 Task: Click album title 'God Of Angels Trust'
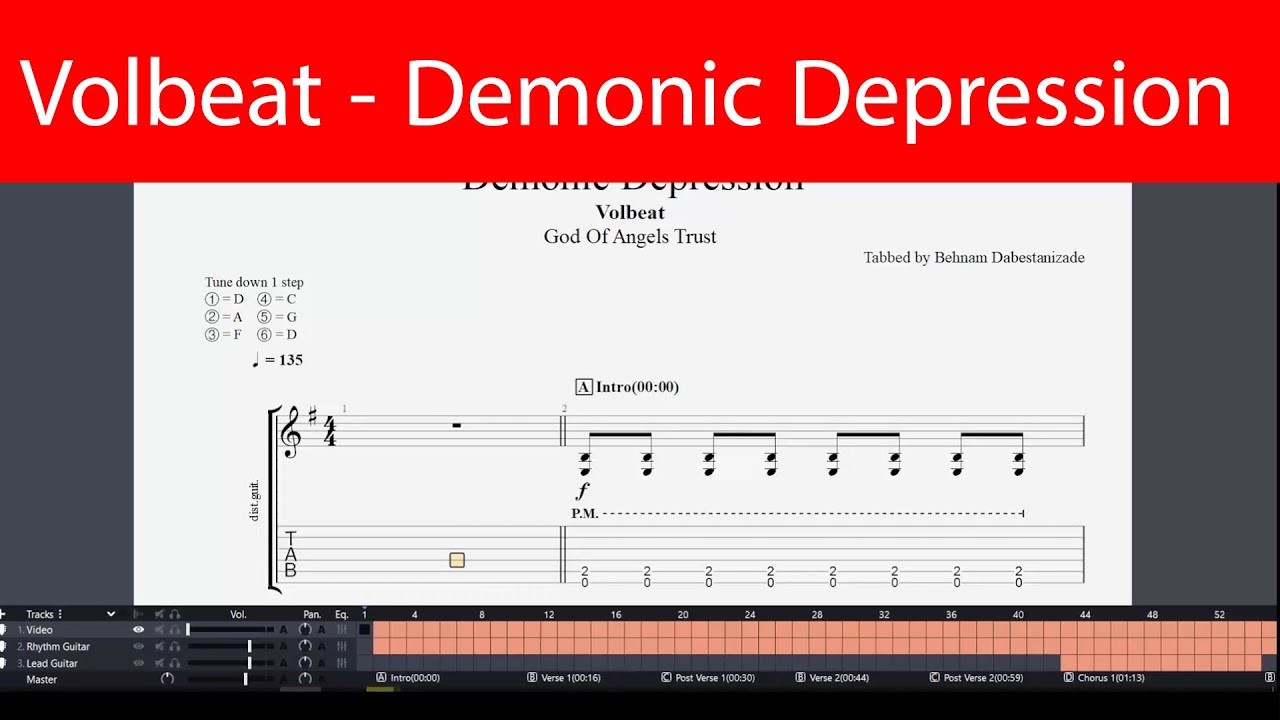tap(630, 237)
